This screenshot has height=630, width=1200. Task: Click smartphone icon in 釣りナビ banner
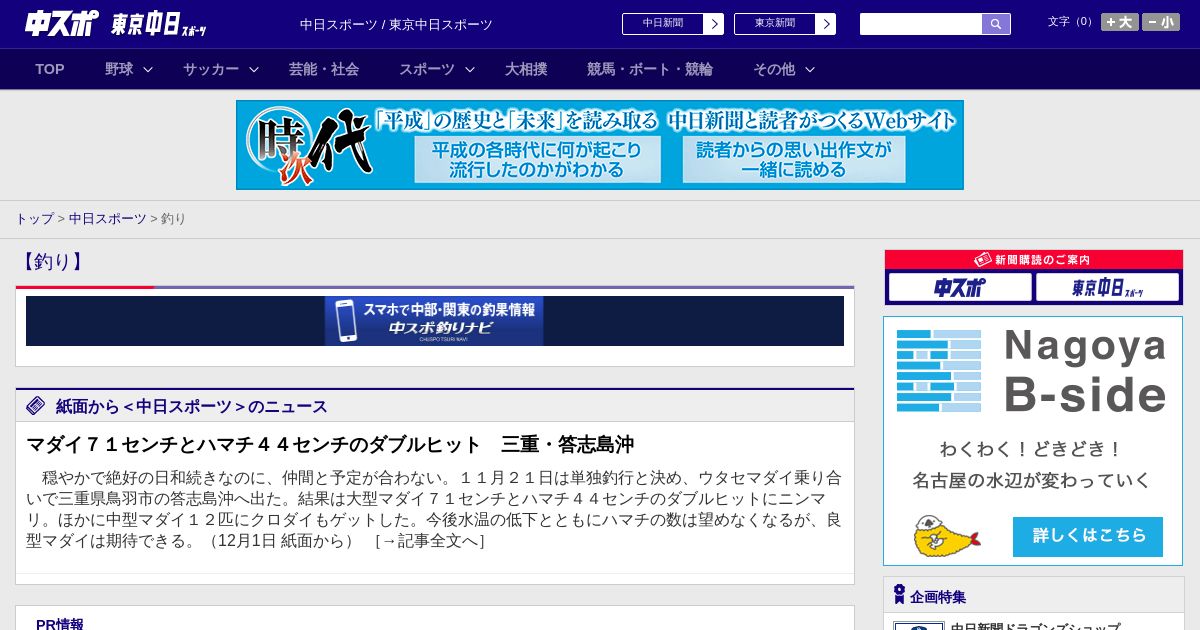pyautogui.click(x=346, y=321)
